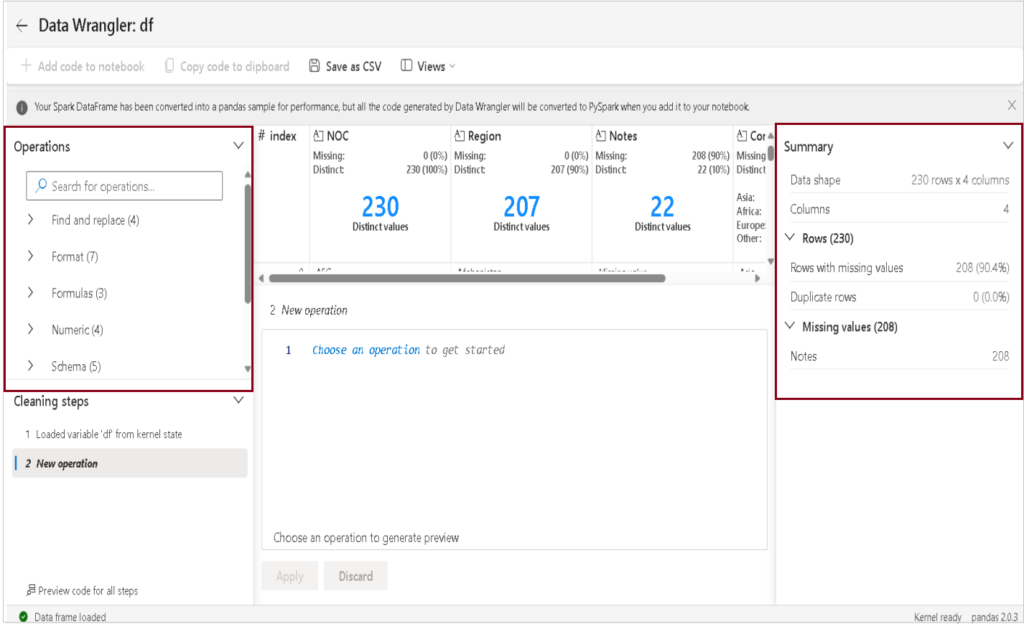The height and width of the screenshot is (624, 1024).
Task: Click the info icon in the notification banner
Action: click(22, 107)
